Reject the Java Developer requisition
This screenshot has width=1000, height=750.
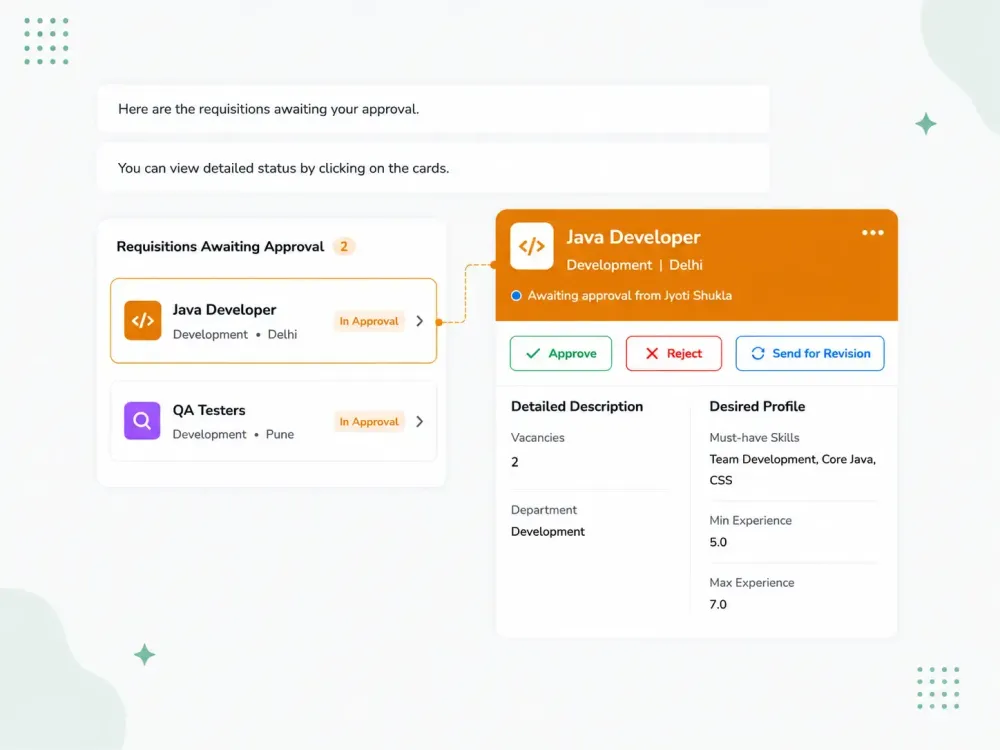pyautogui.click(x=673, y=353)
